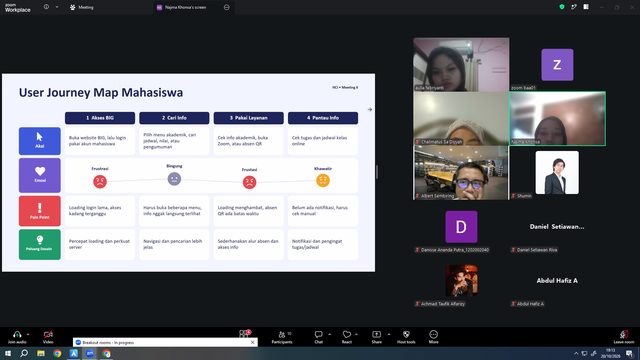Viewport: 640px width, 360px height.
Task: Close the Breakout rooms in-progress popup
Action: click(x=252, y=342)
